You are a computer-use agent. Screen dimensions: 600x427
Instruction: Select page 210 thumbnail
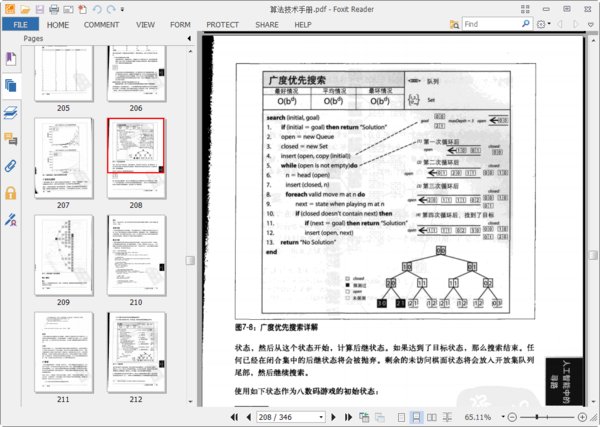pyautogui.click(x=136, y=255)
